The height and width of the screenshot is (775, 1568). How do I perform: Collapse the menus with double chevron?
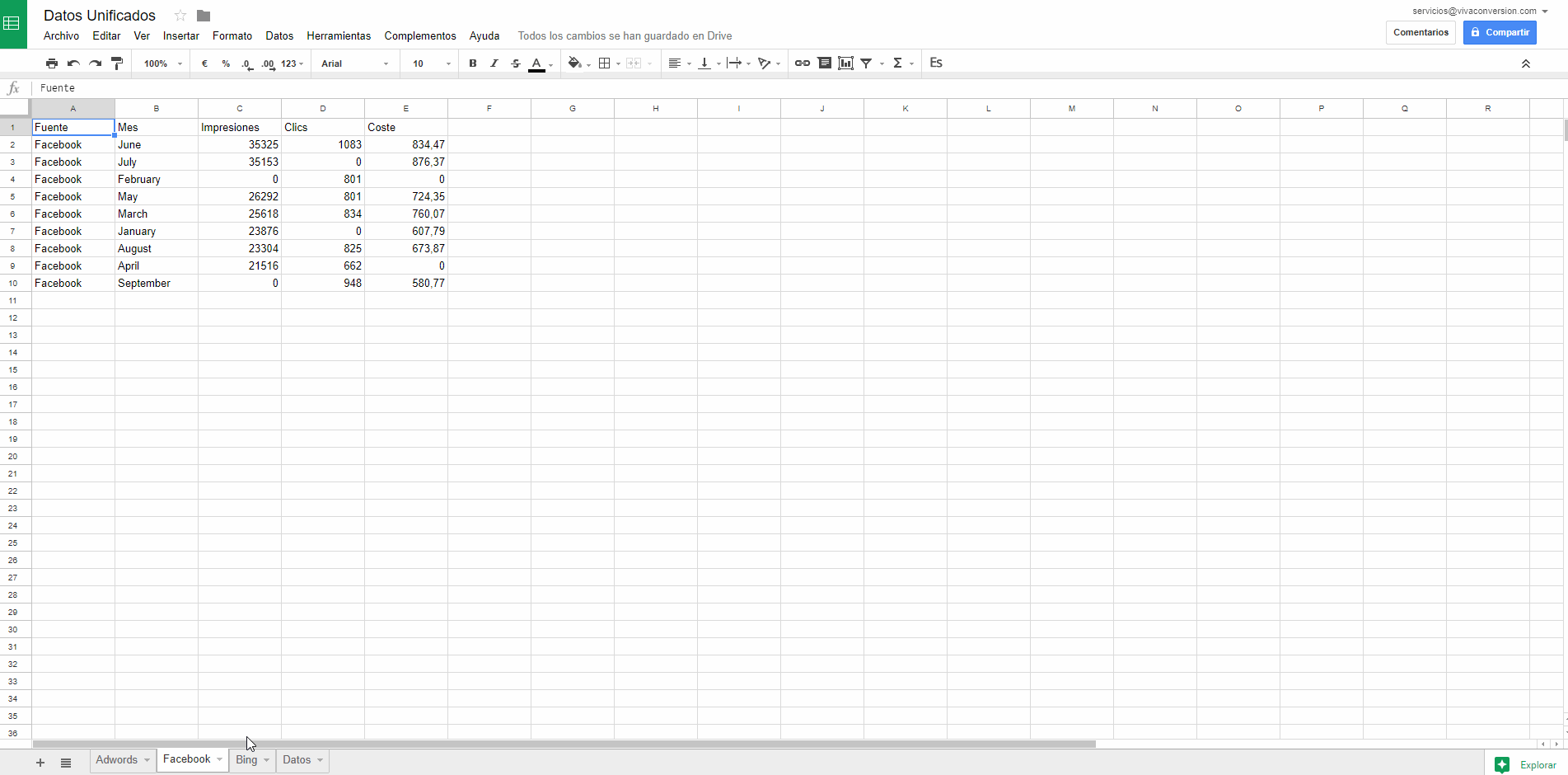[x=1525, y=63]
